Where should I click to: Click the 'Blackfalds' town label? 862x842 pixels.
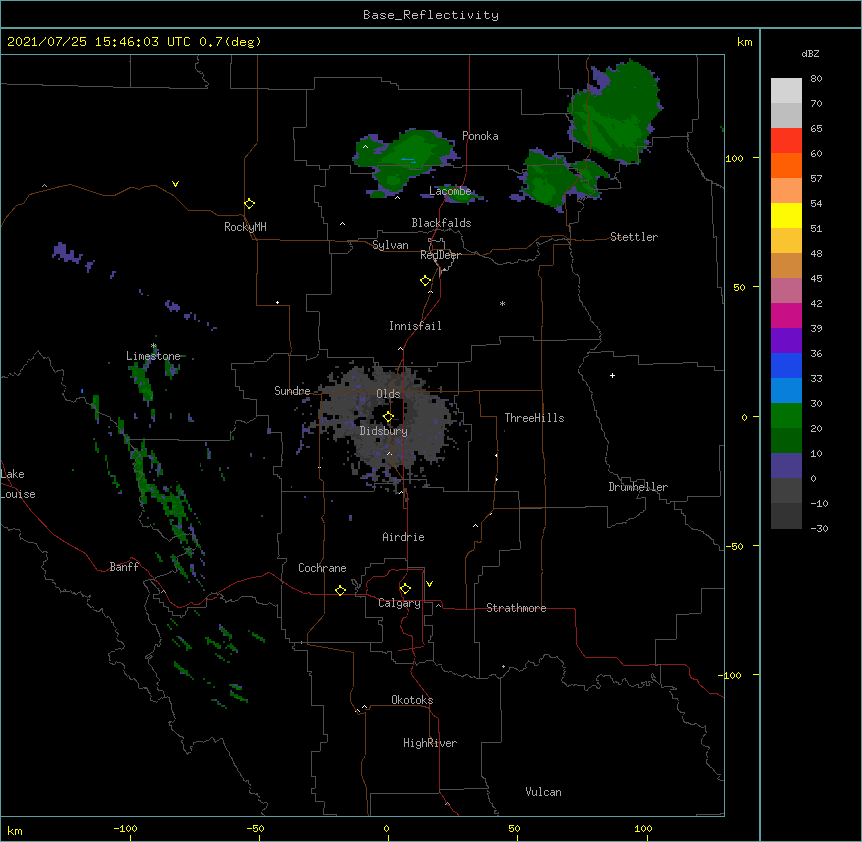tap(441, 223)
